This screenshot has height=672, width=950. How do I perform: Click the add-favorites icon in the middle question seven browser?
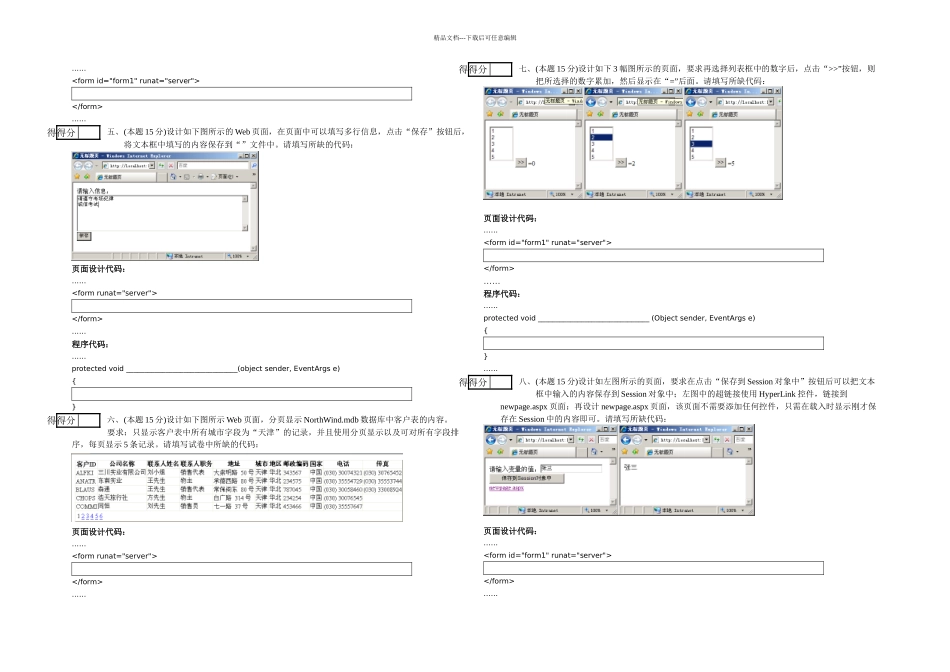(x=600, y=114)
